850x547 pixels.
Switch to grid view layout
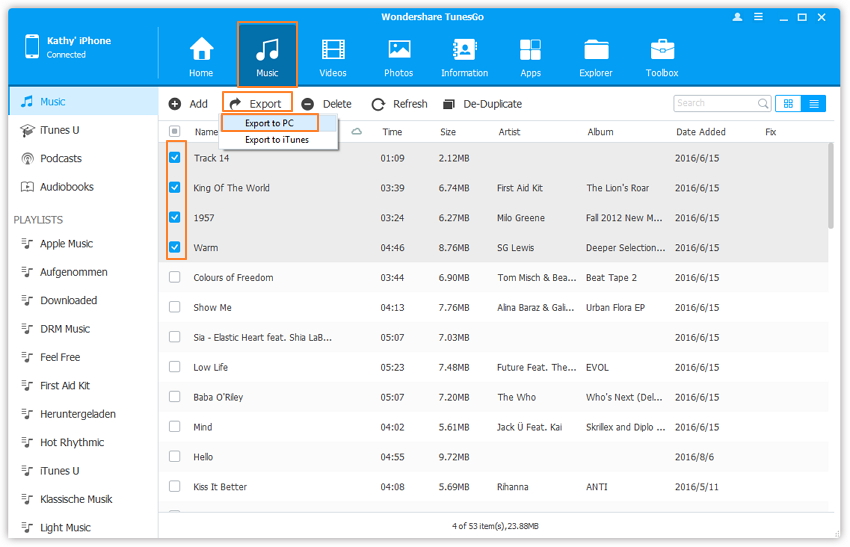click(788, 103)
